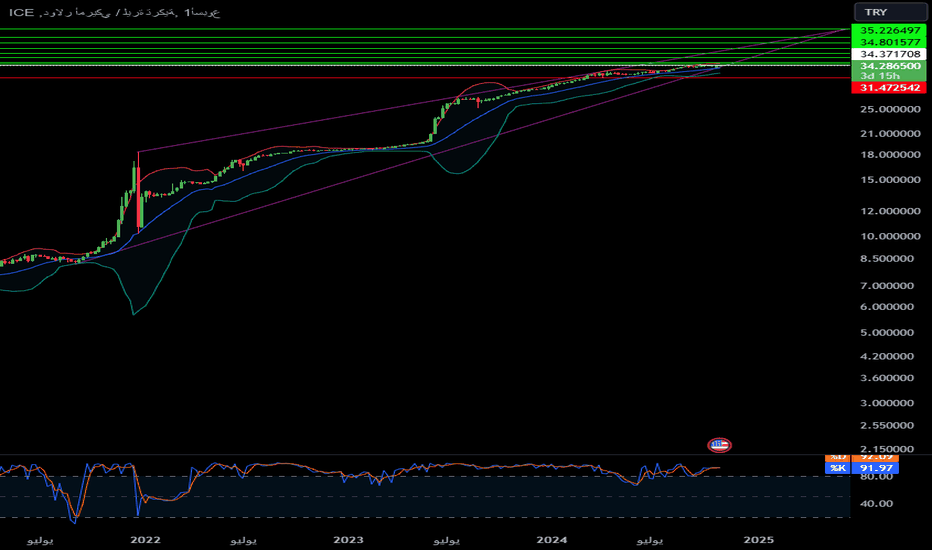Screen dimensions: 932x550
Task: Click the 3.000000 price axis value
Action: (x=887, y=403)
